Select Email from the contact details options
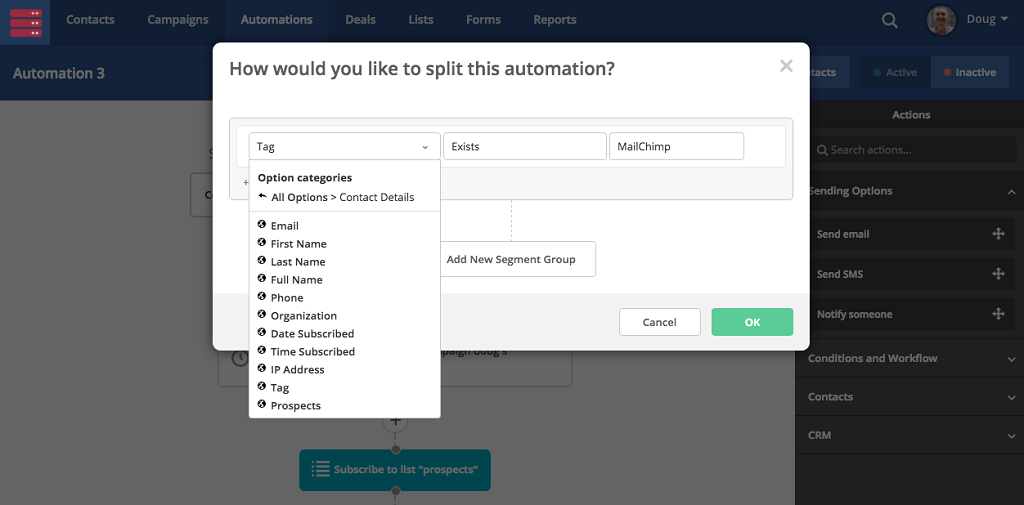The width and height of the screenshot is (1024, 505). tap(284, 226)
